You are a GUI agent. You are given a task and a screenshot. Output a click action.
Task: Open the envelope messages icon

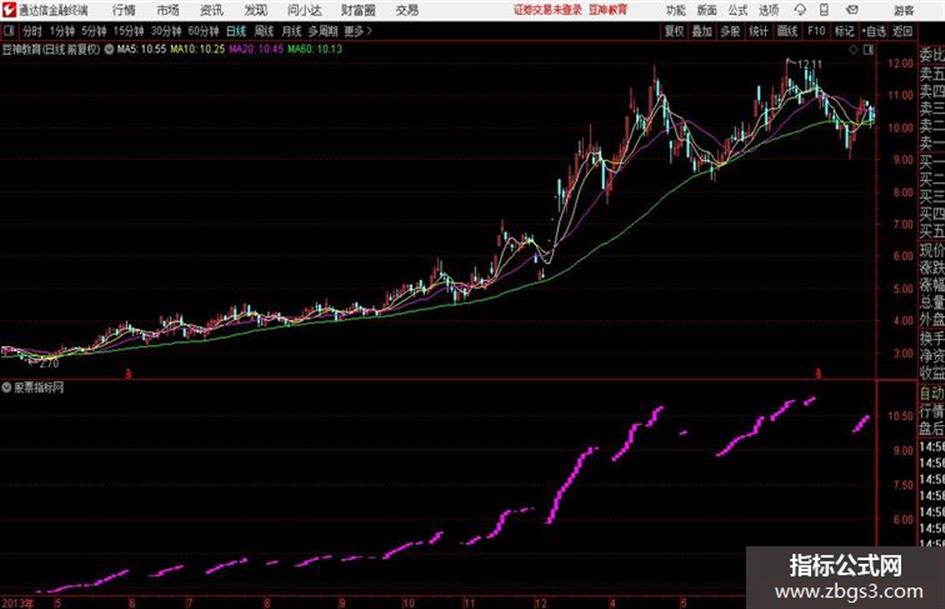pos(852,10)
